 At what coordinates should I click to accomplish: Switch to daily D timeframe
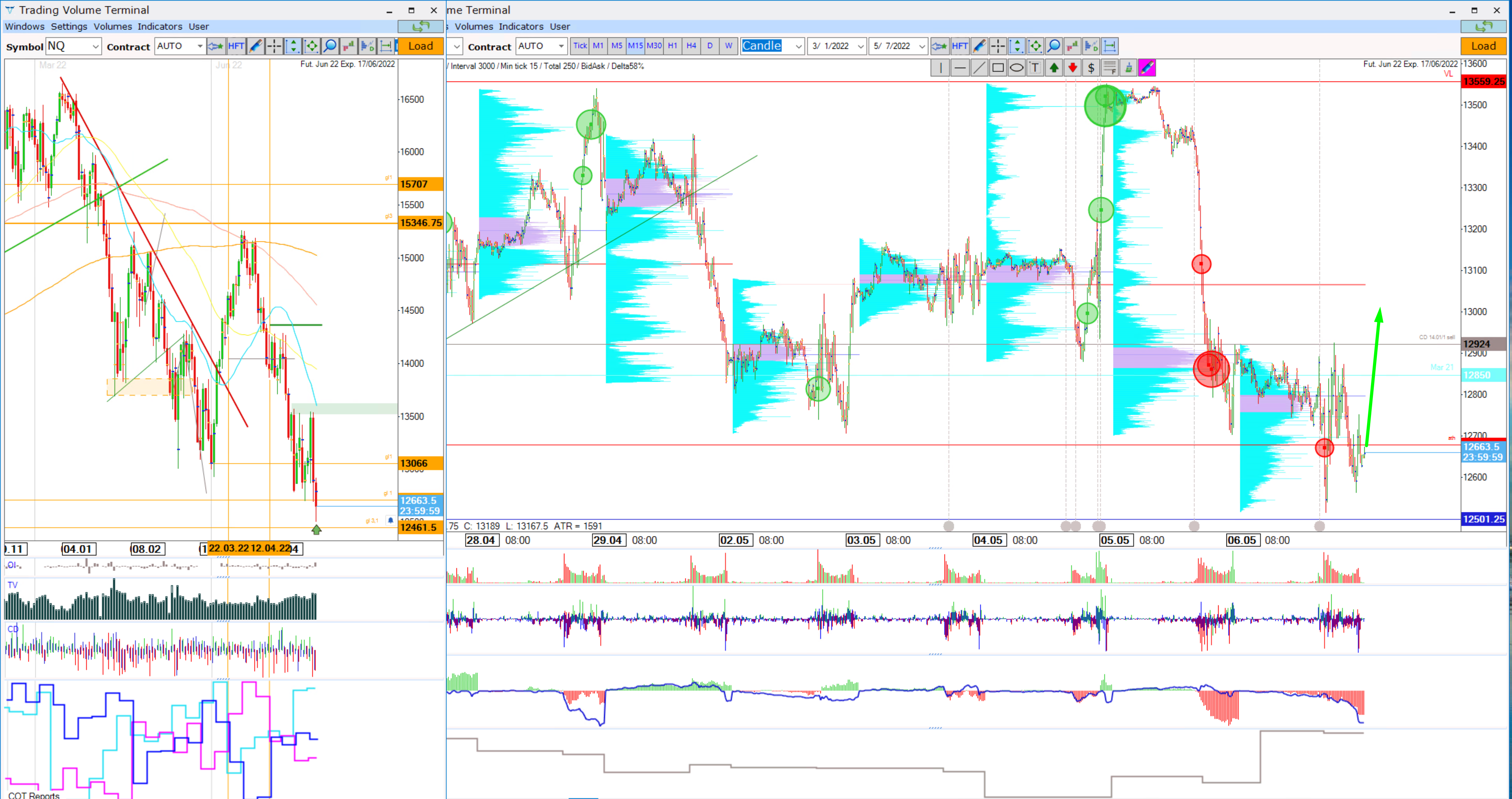710,46
